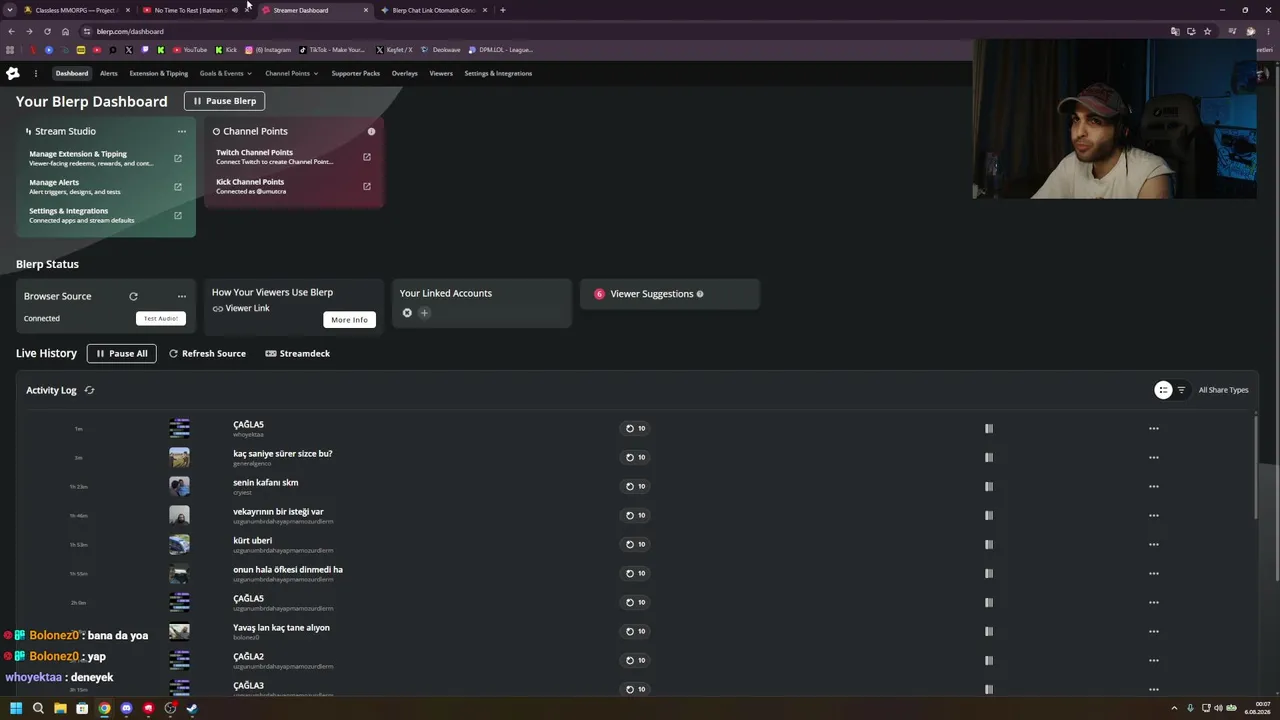
Task: Toggle pause on 'senin kafanı skm' row
Action: point(989,486)
